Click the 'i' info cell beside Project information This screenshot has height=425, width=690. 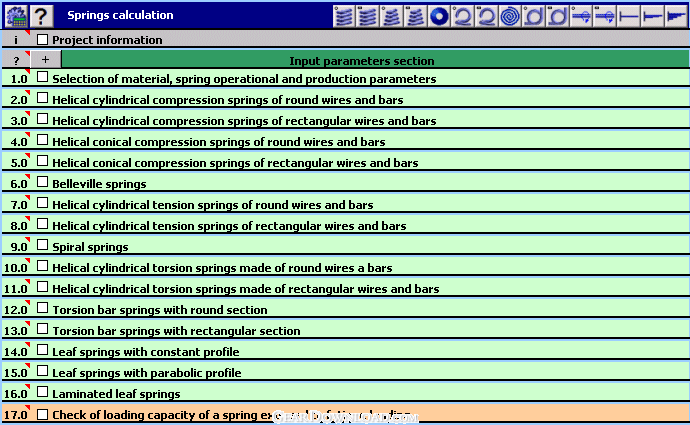16,40
